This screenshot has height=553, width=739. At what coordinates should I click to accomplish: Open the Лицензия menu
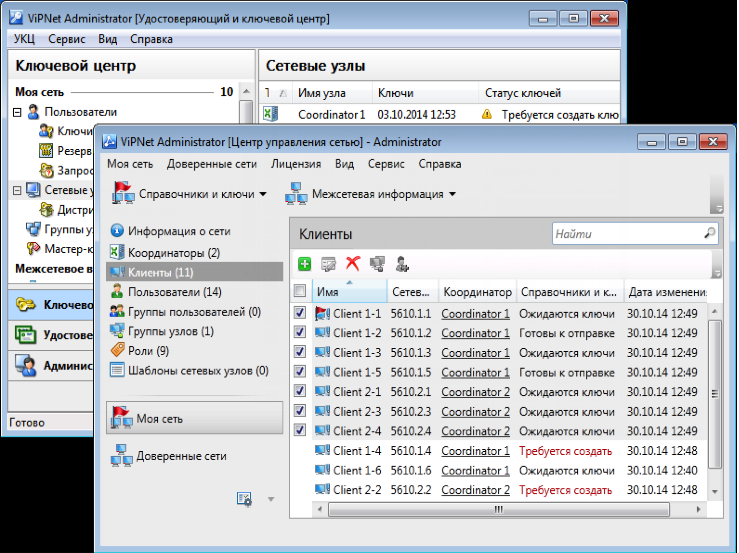pyautogui.click(x=296, y=164)
